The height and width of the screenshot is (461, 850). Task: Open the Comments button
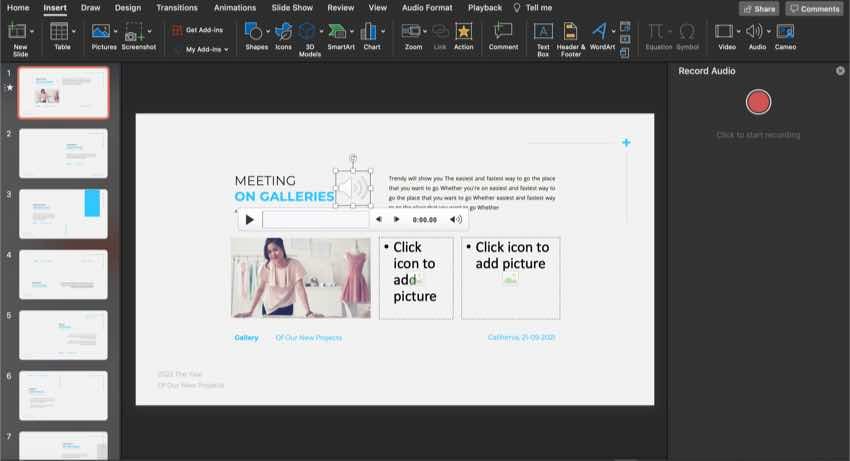(x=814, y=8)
